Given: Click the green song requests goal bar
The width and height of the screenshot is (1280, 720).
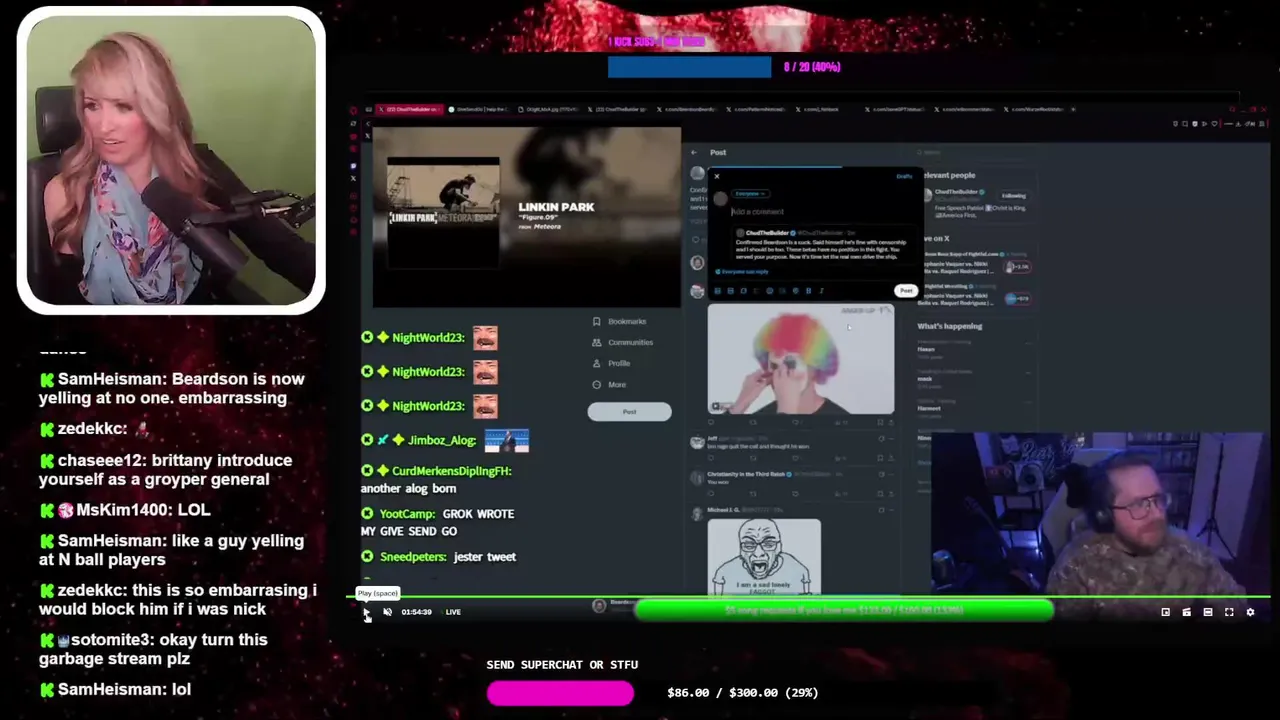Looking at the screenshot, I should 844,609.
